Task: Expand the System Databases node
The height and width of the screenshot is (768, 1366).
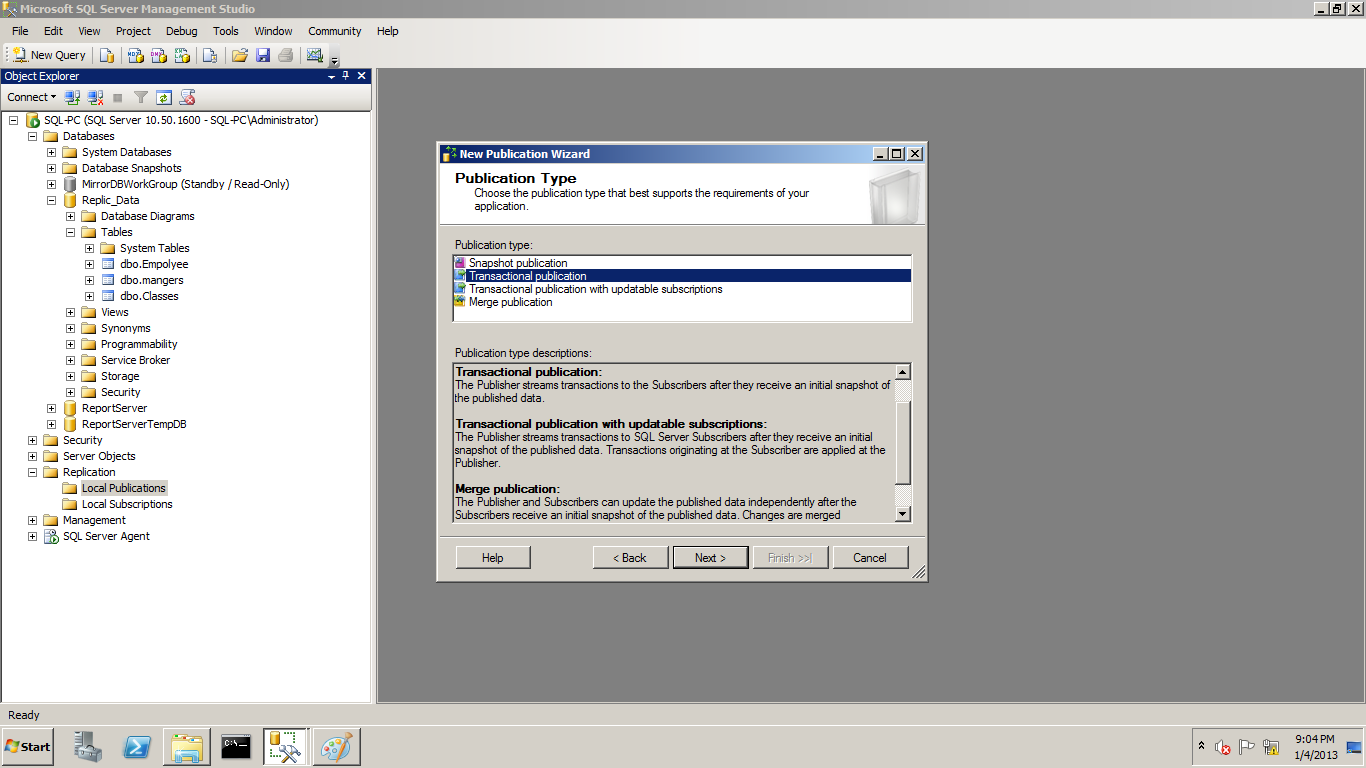Action: coord(51,152)
